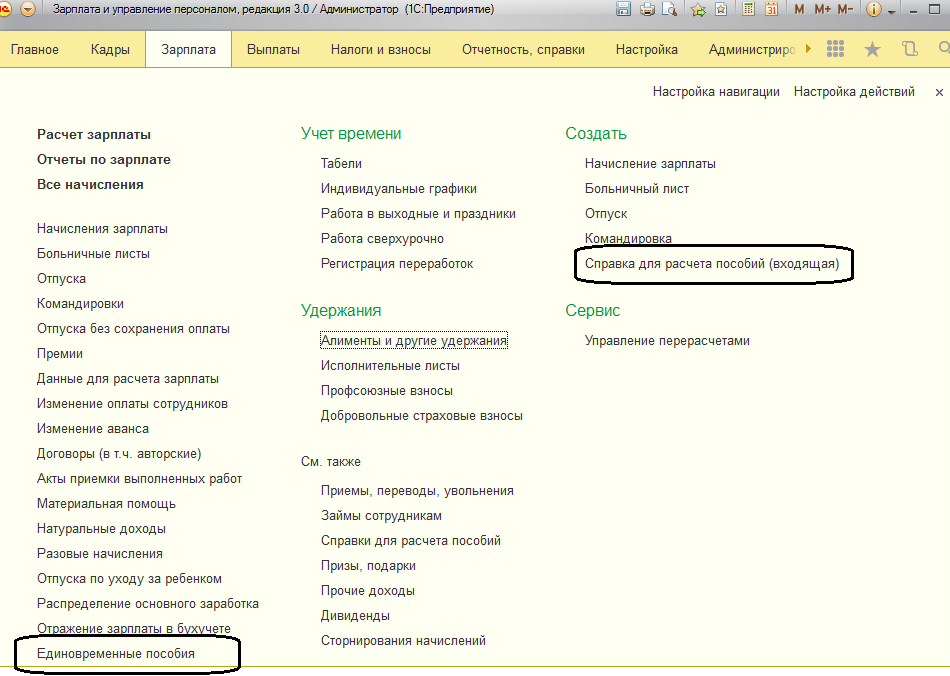
Task: Close the section menu with the × button
Action: 939,92
